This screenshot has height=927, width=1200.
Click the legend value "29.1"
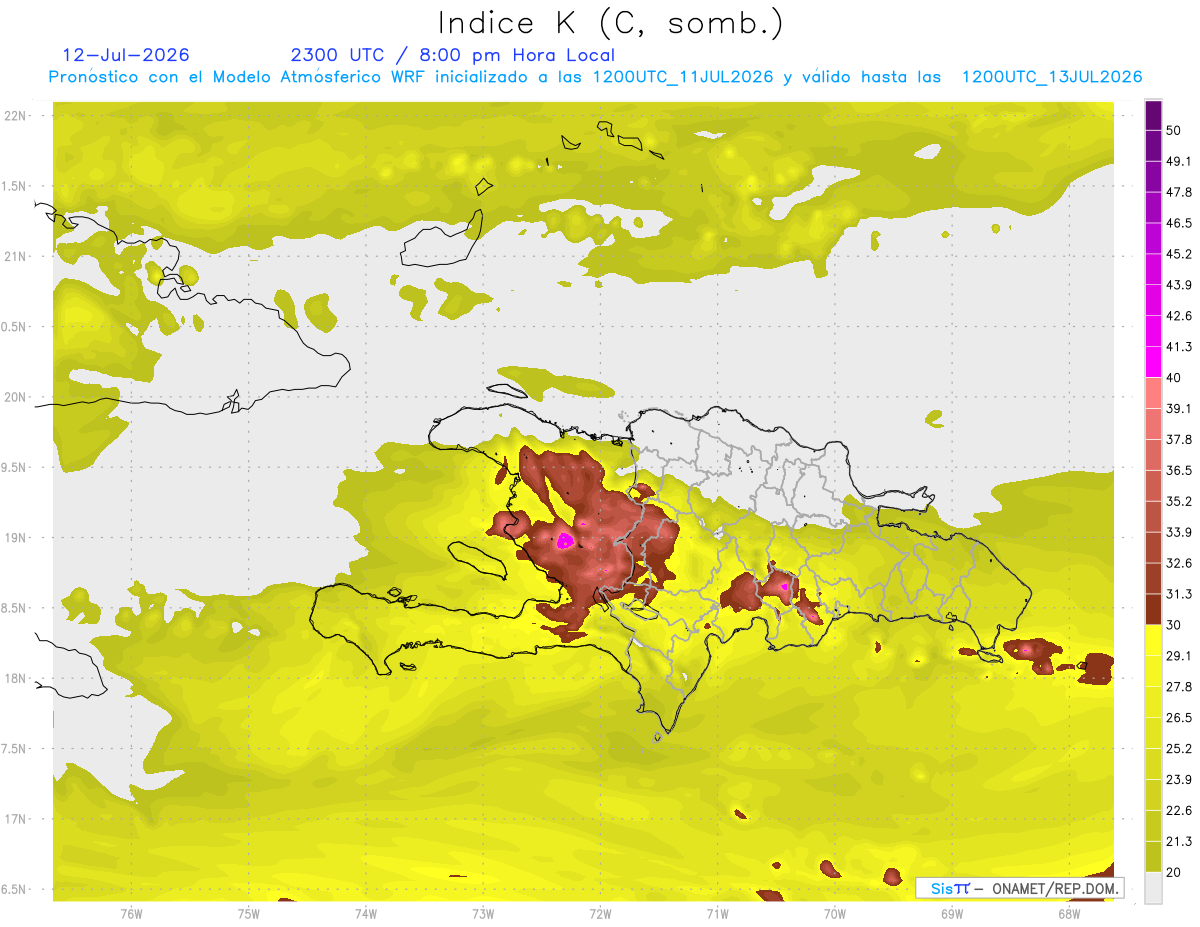pyautogui.click(x=1179, y=655)
